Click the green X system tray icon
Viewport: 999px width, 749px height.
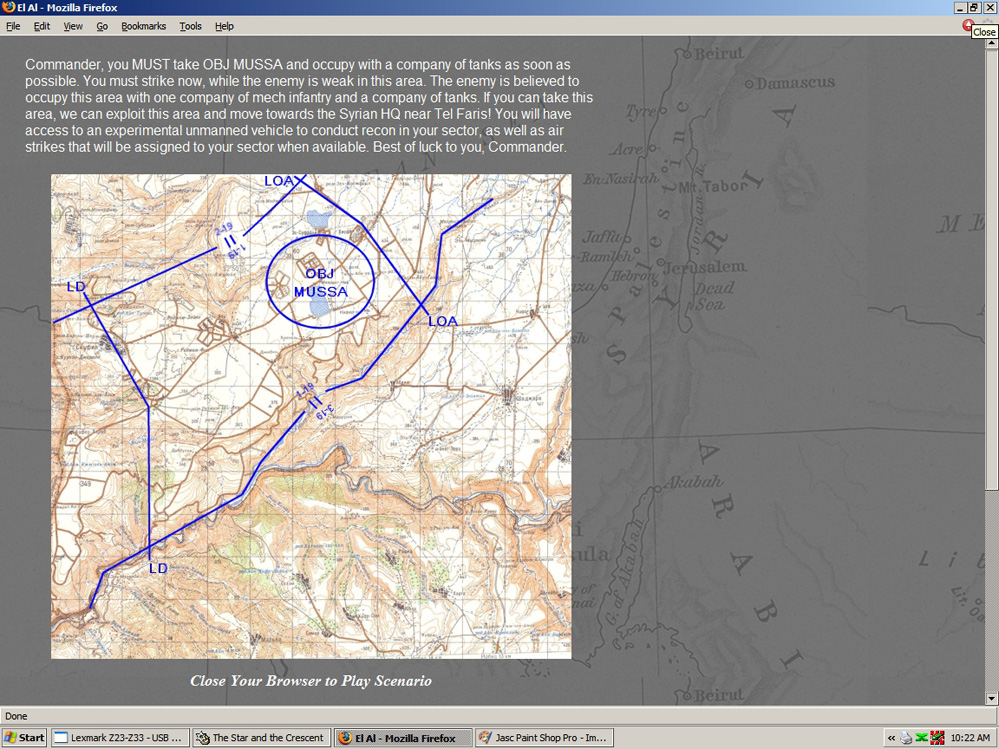(x=921, y=738)
